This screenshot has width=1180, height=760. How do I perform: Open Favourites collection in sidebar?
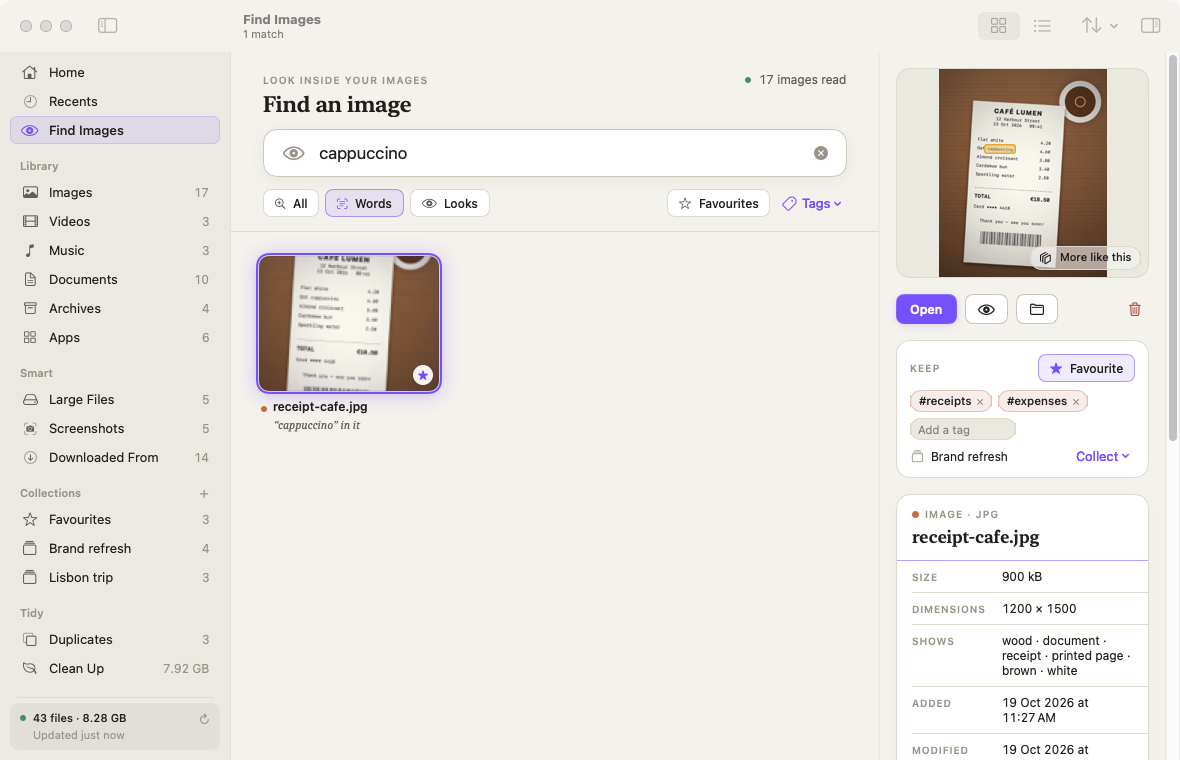point(115,519)
